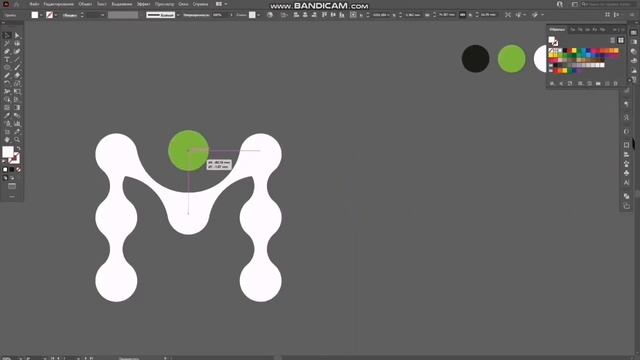
Task: Expand opacity slider arrow
Action: tap(231, 15)
